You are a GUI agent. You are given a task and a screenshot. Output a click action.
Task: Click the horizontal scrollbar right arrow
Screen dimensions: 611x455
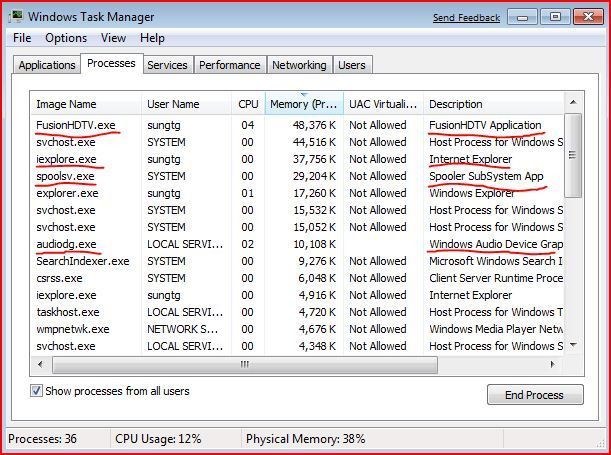click(553, 365)
